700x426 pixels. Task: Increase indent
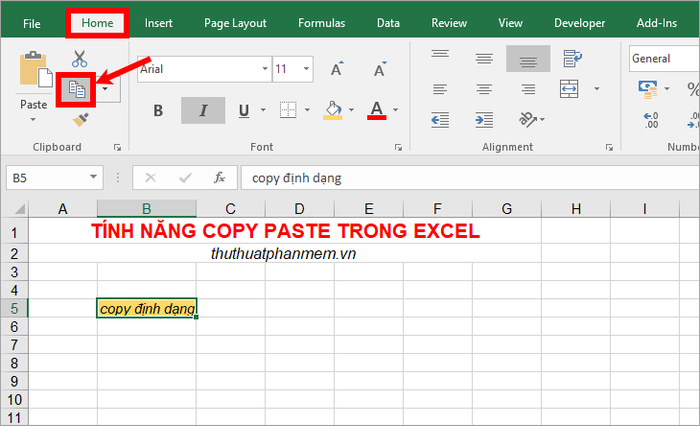(x=484, y=120)
